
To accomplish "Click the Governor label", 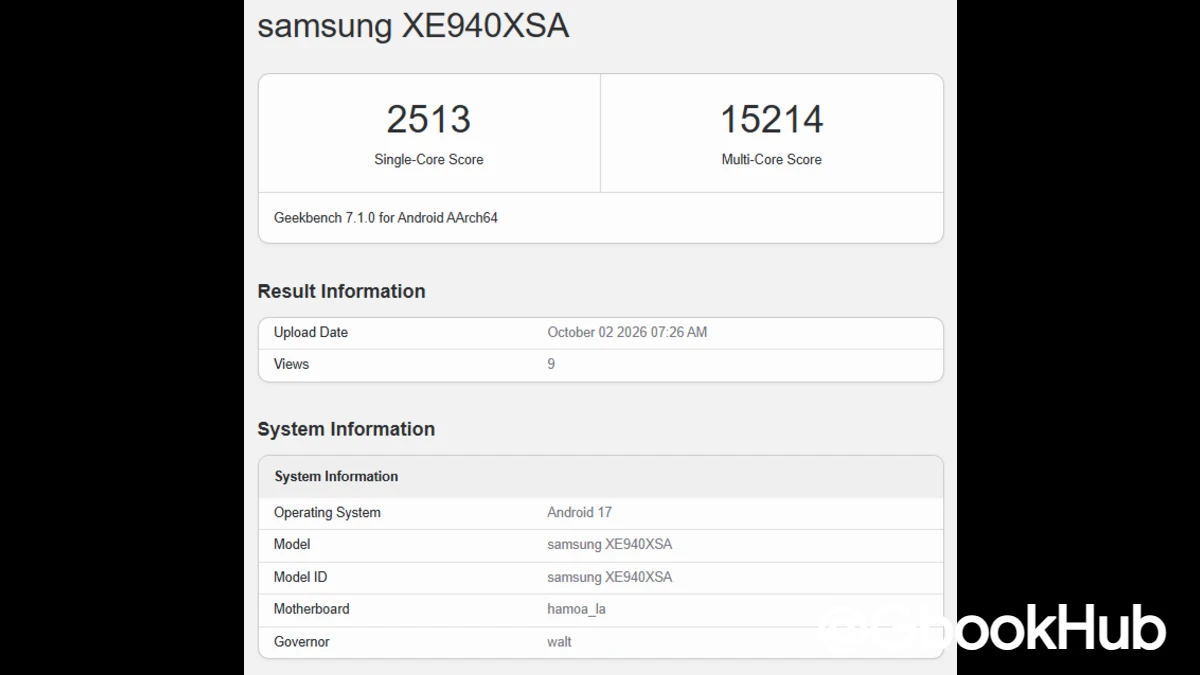I will (301, 642).
